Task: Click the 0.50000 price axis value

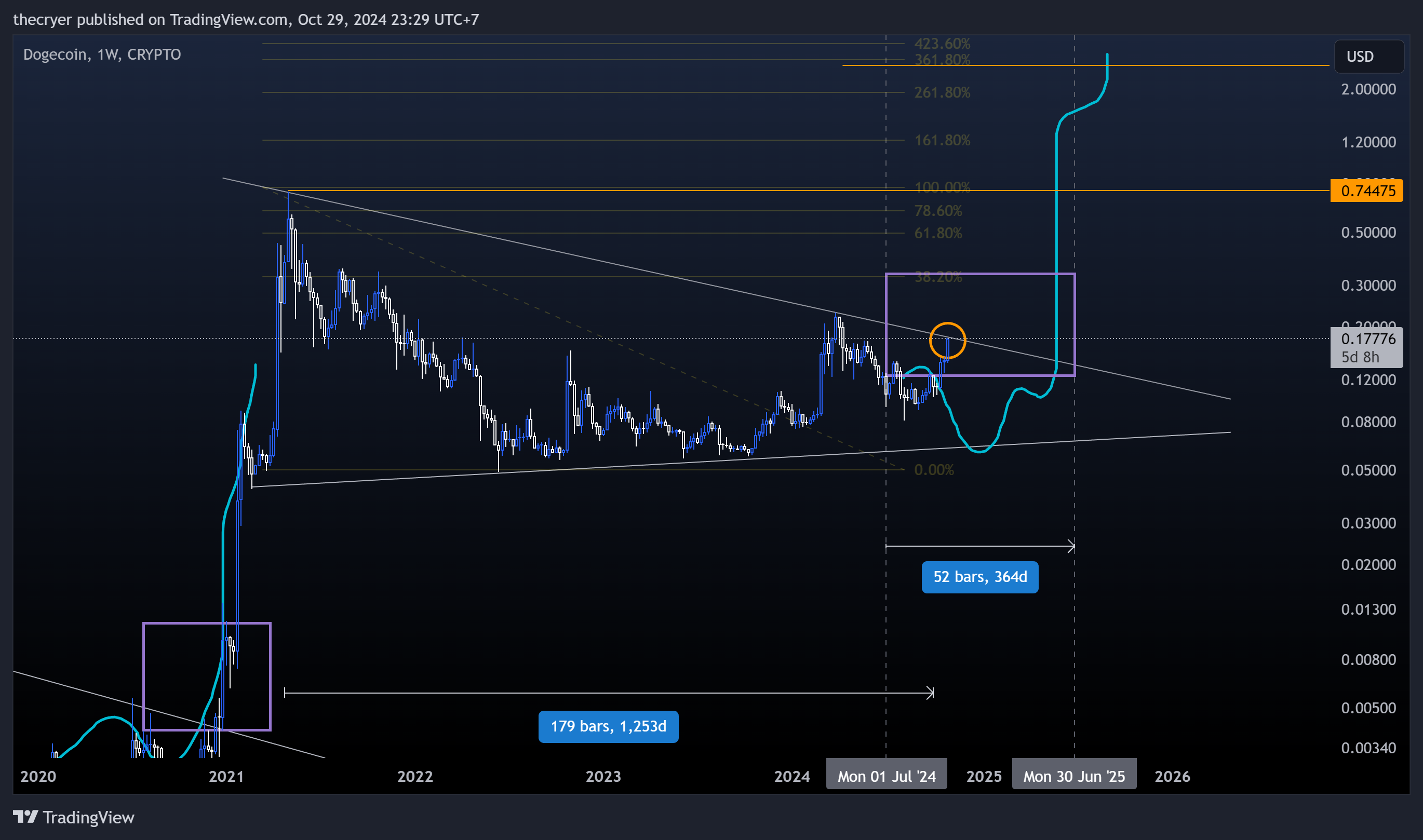Action: click(1368, 232)
